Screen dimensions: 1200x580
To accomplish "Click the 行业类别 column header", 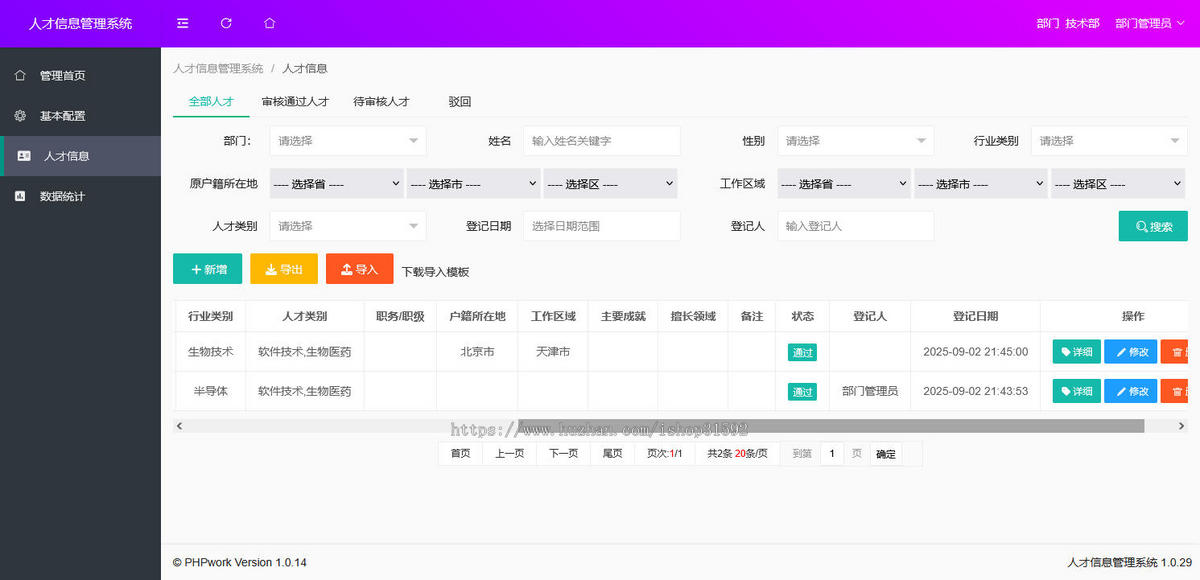I will [x=210, y=316].
